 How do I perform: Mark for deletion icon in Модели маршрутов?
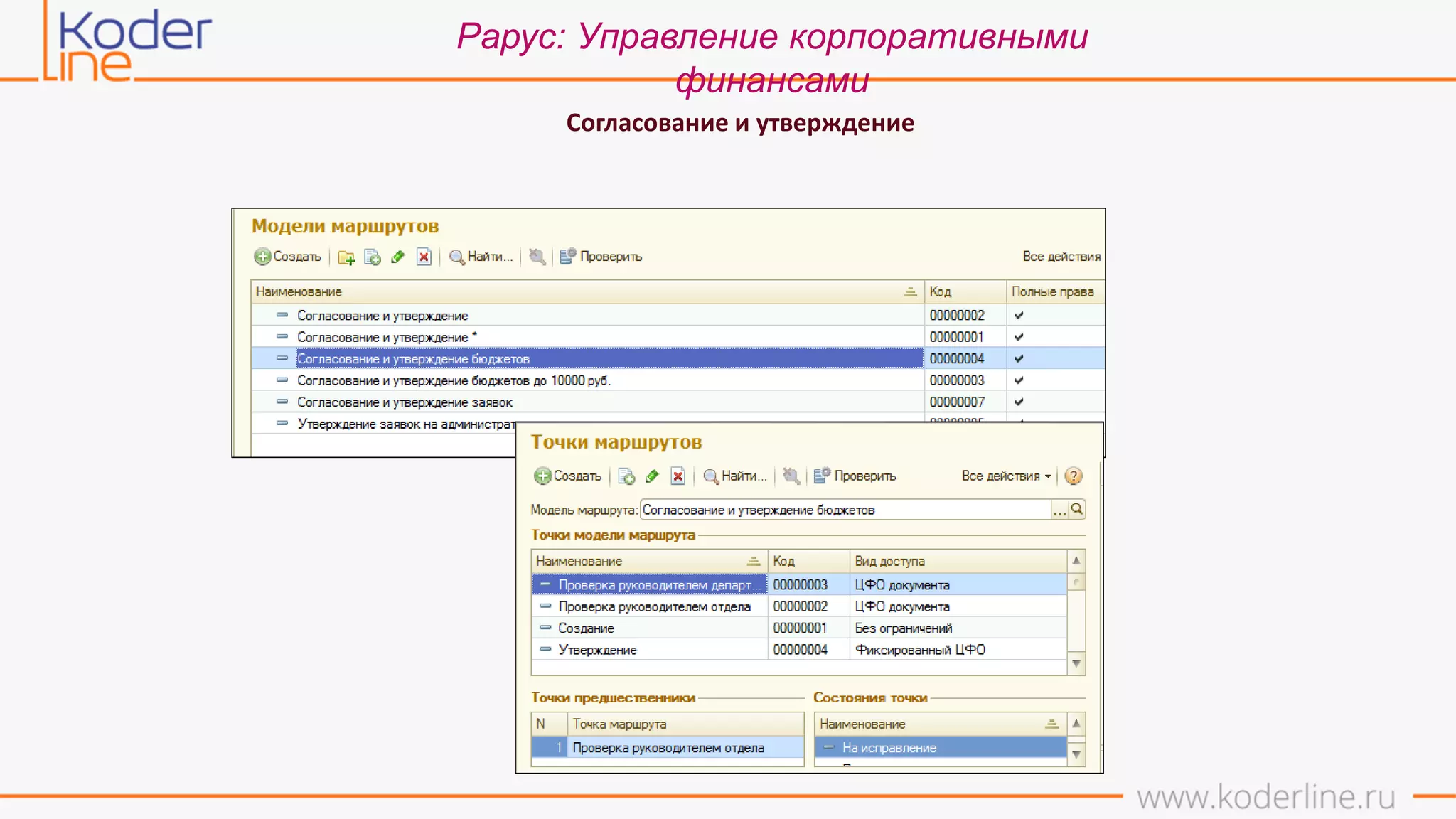tap(424, 257)
